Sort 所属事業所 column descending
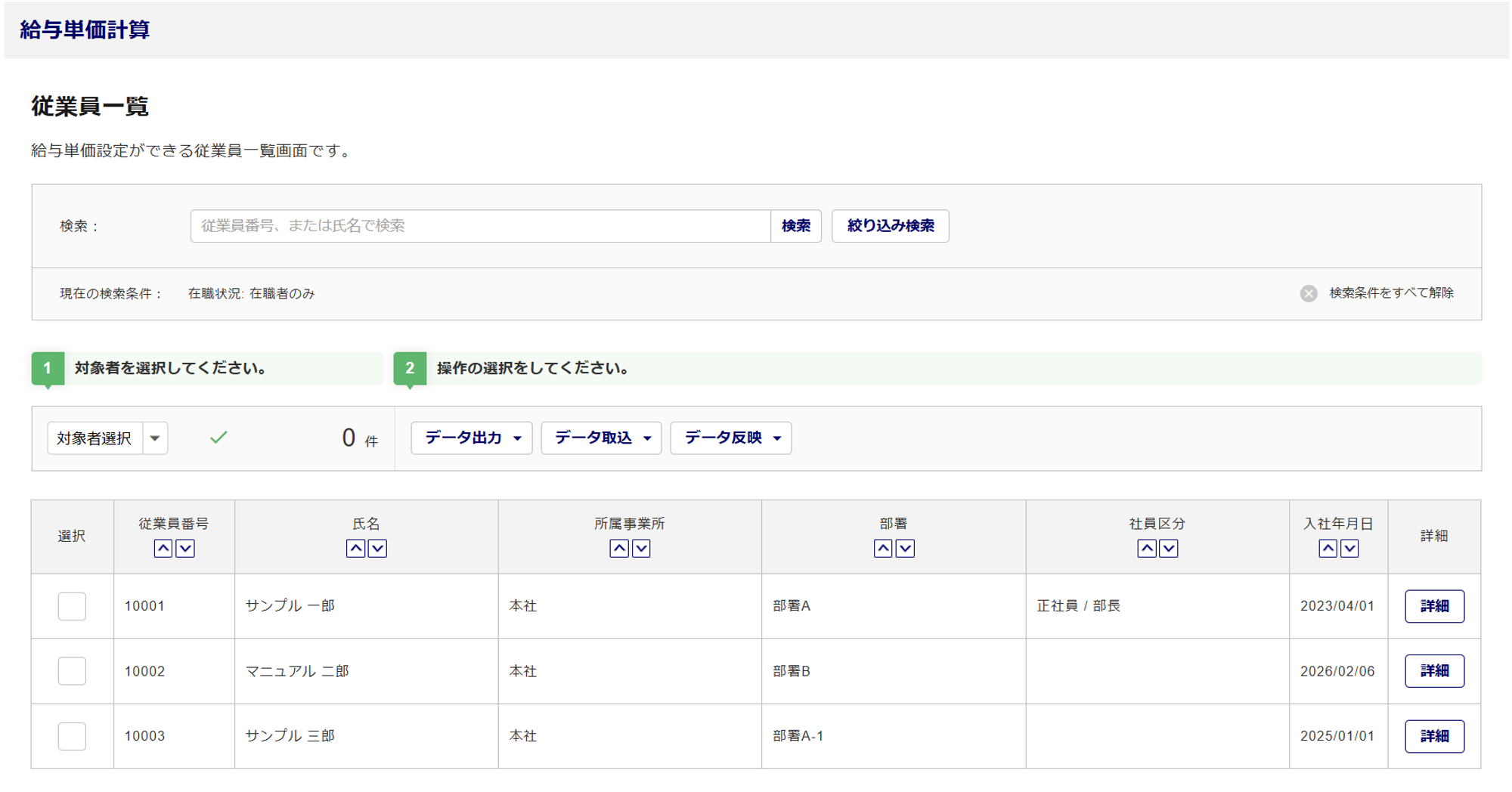This screenshot has width=1512, height=792. [641, 549]
